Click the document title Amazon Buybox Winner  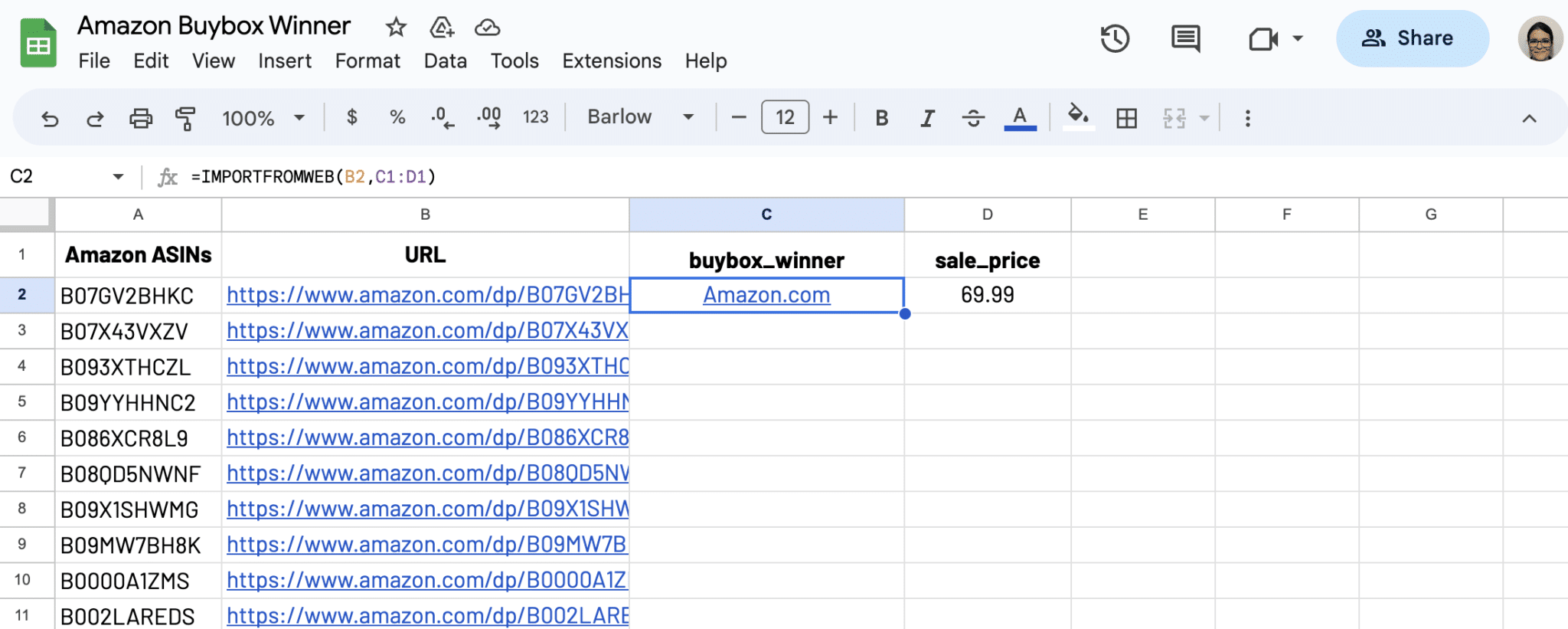[214, 26]
